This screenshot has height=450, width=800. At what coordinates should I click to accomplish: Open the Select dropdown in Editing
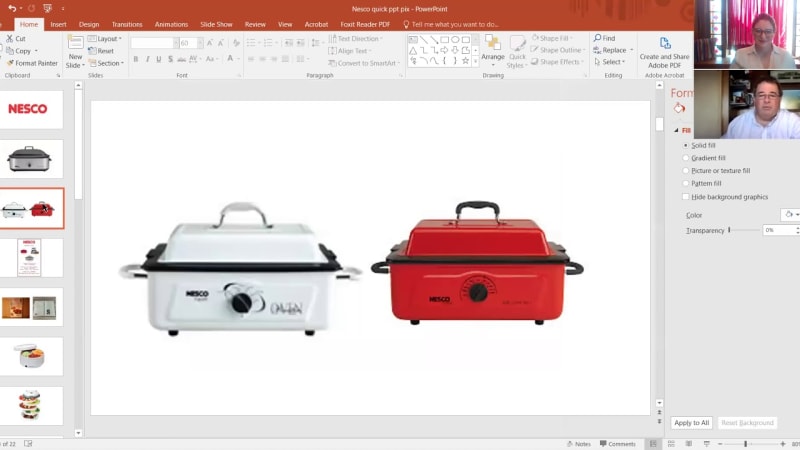pos(610,62)
